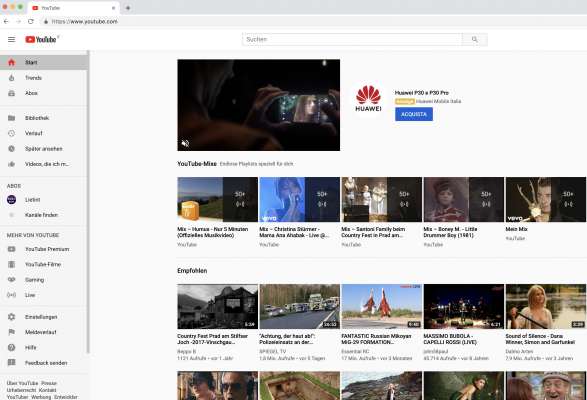Image resolution: width=587 pixels, height=400 pixels.
Task: Click the sidebar scrollbar
Action: (89, 202)
